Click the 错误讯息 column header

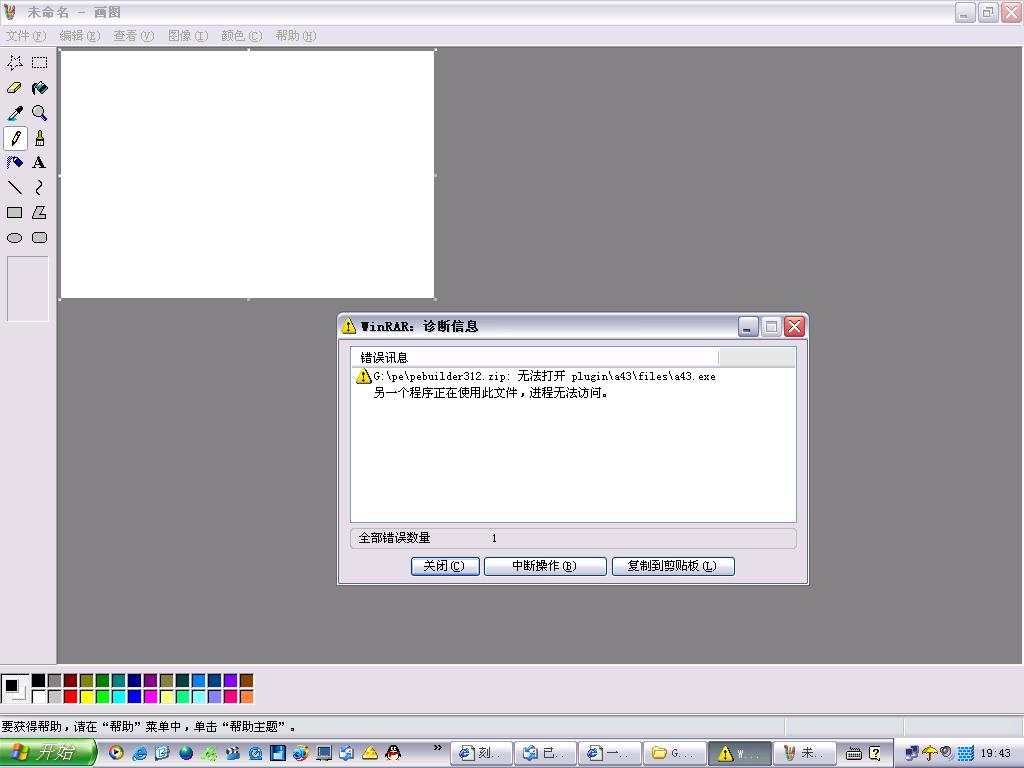point(534,357)
